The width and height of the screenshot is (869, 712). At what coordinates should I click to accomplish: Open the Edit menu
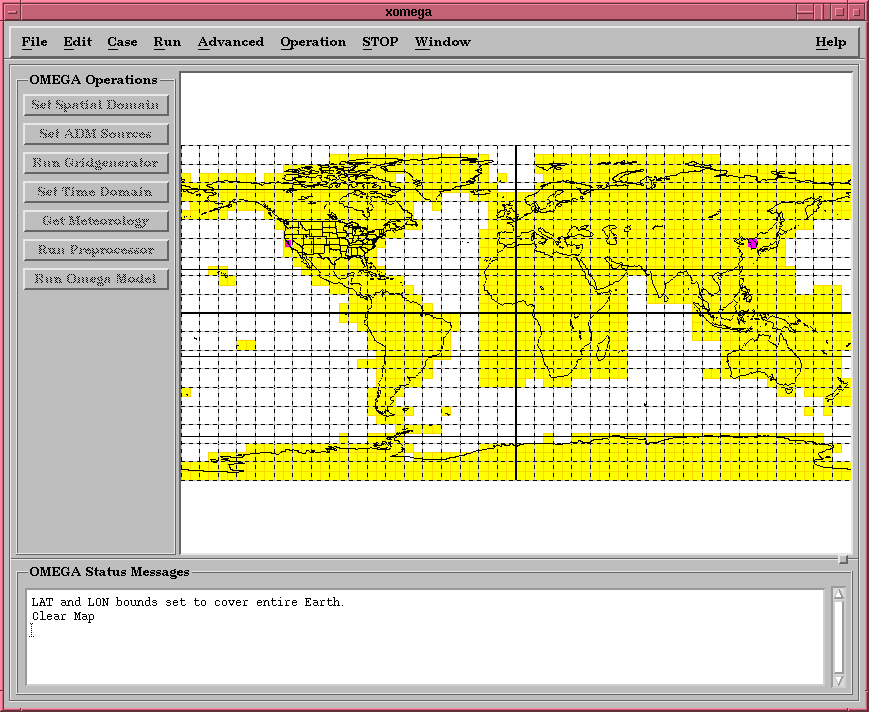pos(77,42)
